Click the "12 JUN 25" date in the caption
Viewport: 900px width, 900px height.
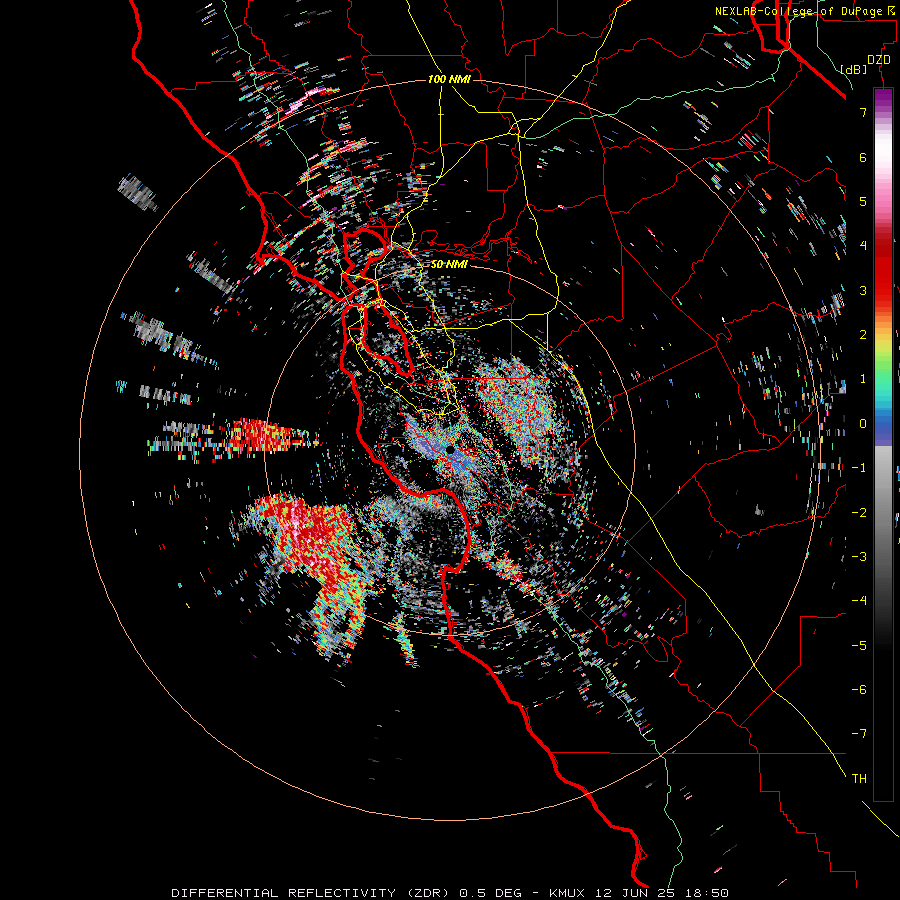(634, 893)
